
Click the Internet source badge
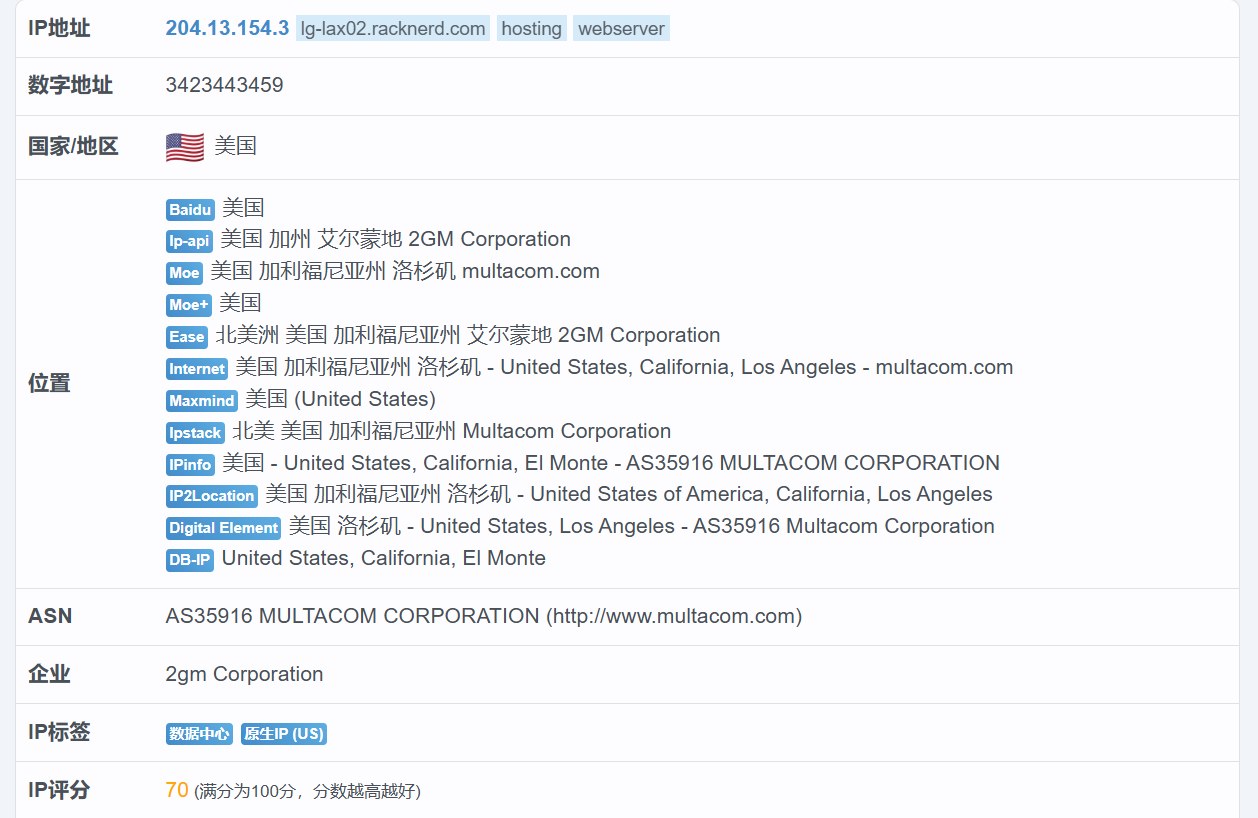pyautogui.click(x=197, y=369)
